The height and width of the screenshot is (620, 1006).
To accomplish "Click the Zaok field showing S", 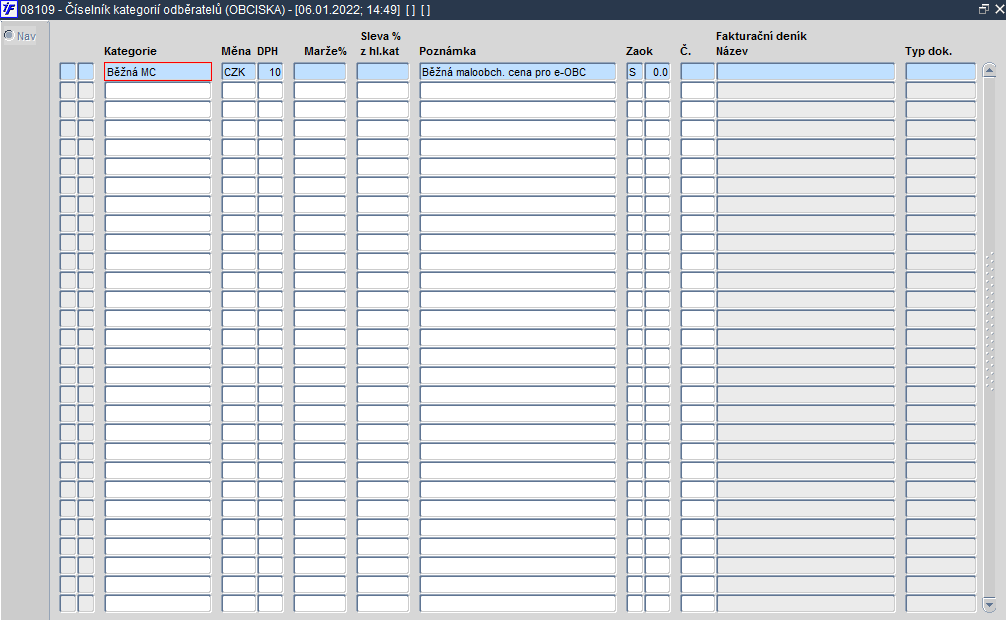I will [635, 72].
